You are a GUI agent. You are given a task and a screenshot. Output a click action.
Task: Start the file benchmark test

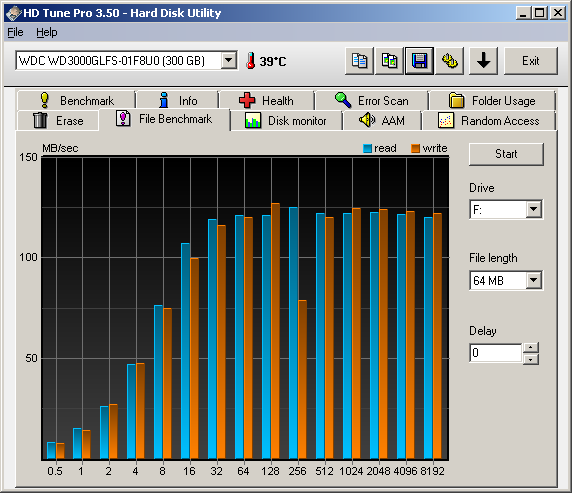pyautogui.click(x=506, y=154)
